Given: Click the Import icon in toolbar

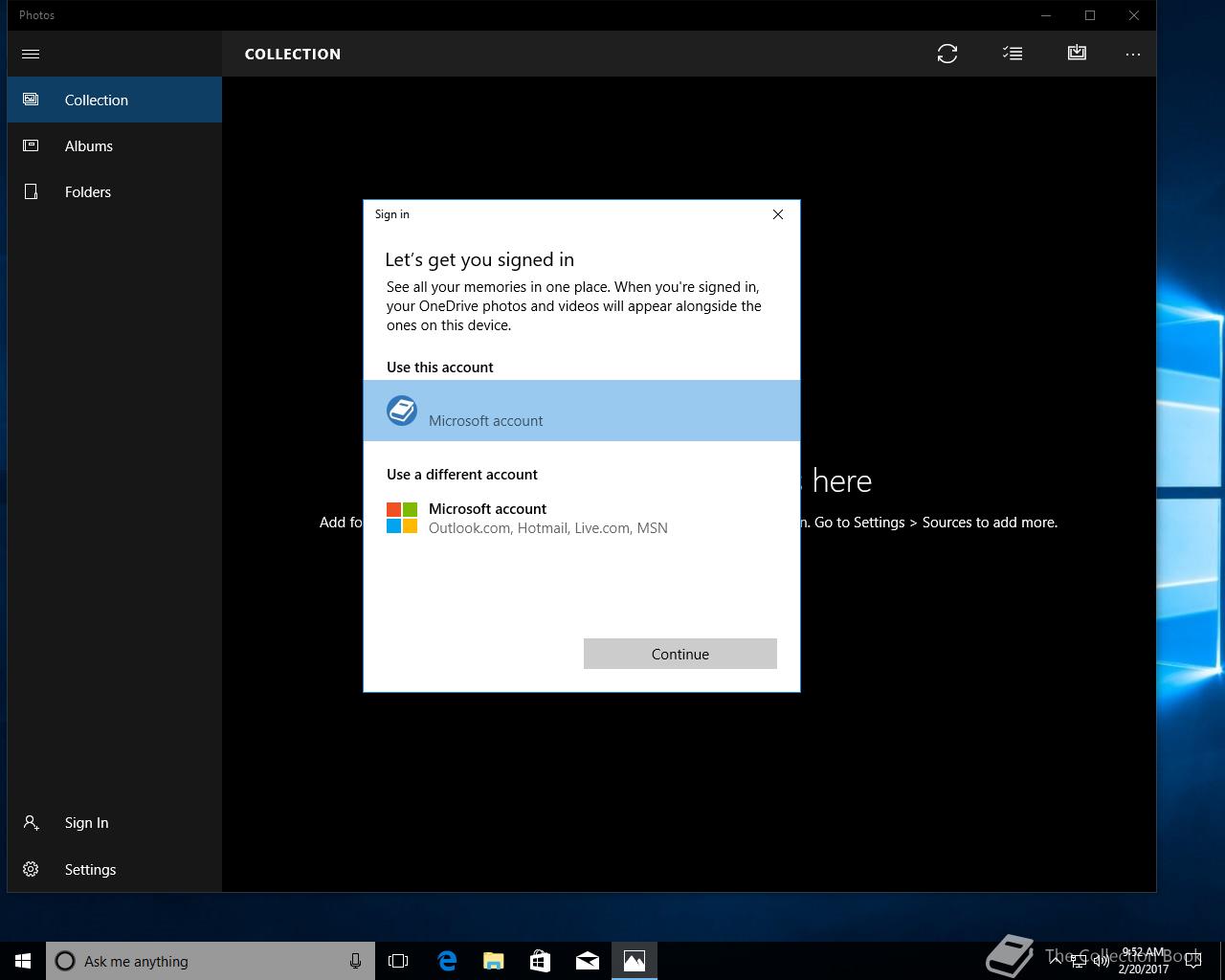Looking at the screenshot, I should click(1077, 54).
